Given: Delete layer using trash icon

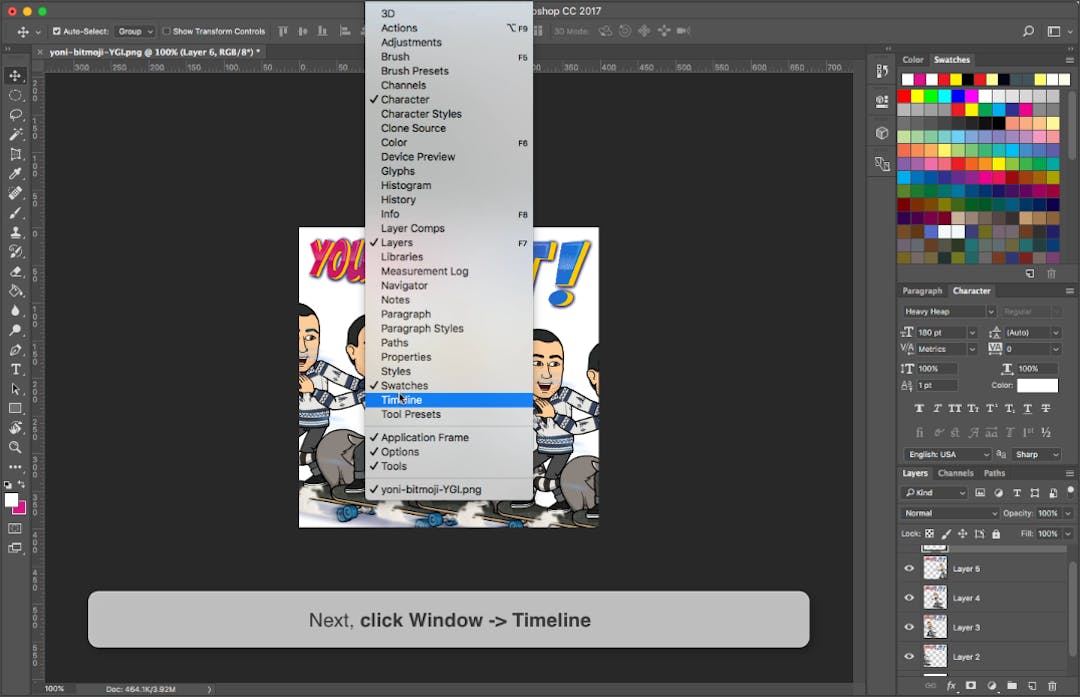Looking at the screenshot, I should pyautogui.click(x=1050, y=685).
